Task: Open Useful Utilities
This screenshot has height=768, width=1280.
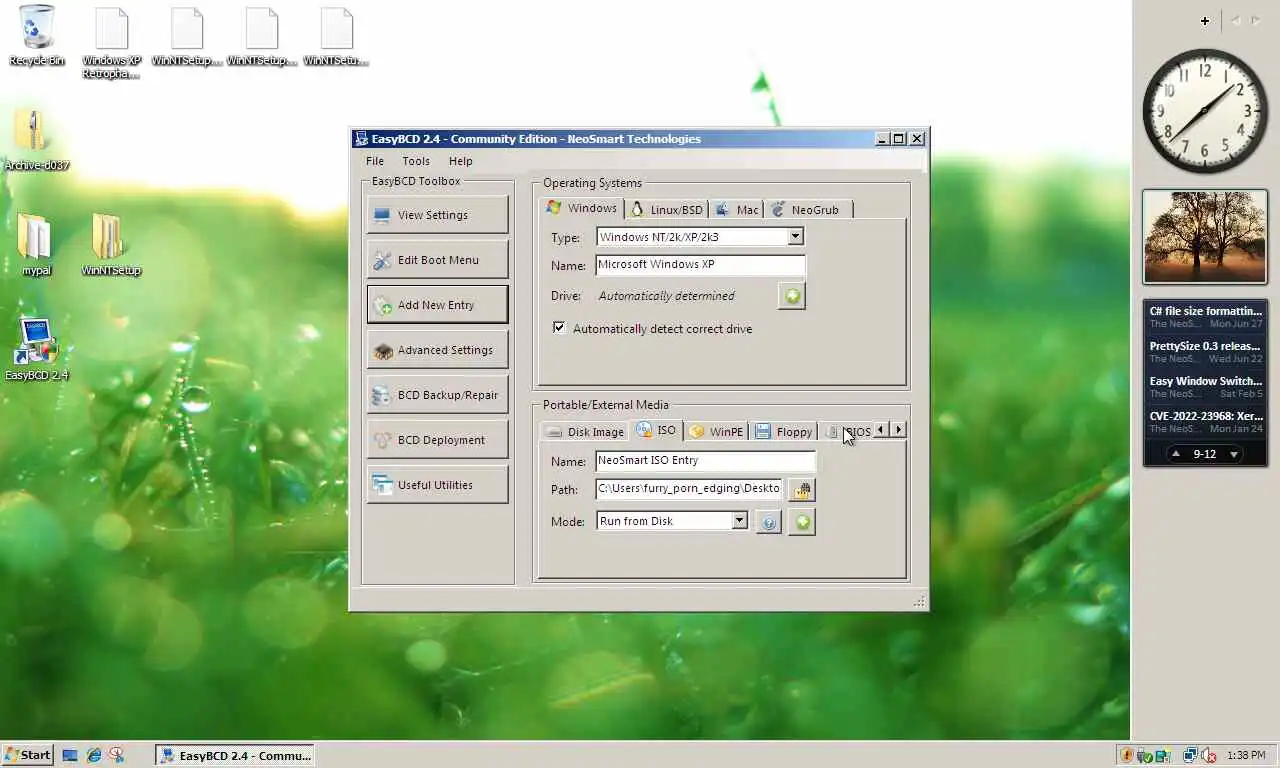Action: pyautogui.click(x=438, y=485)
